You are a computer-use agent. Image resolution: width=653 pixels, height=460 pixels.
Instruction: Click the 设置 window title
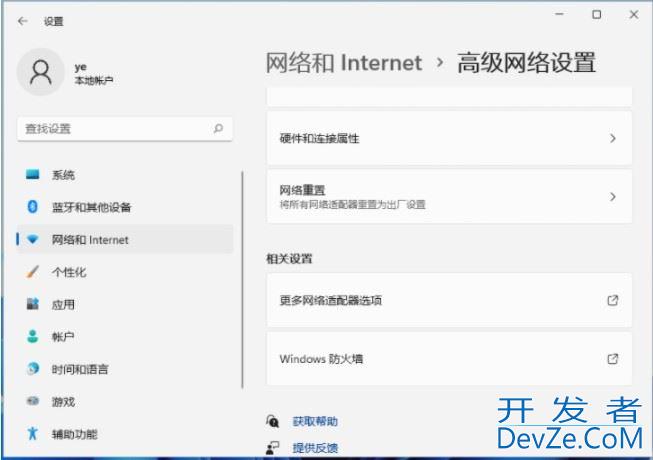[x=54, y=21]
